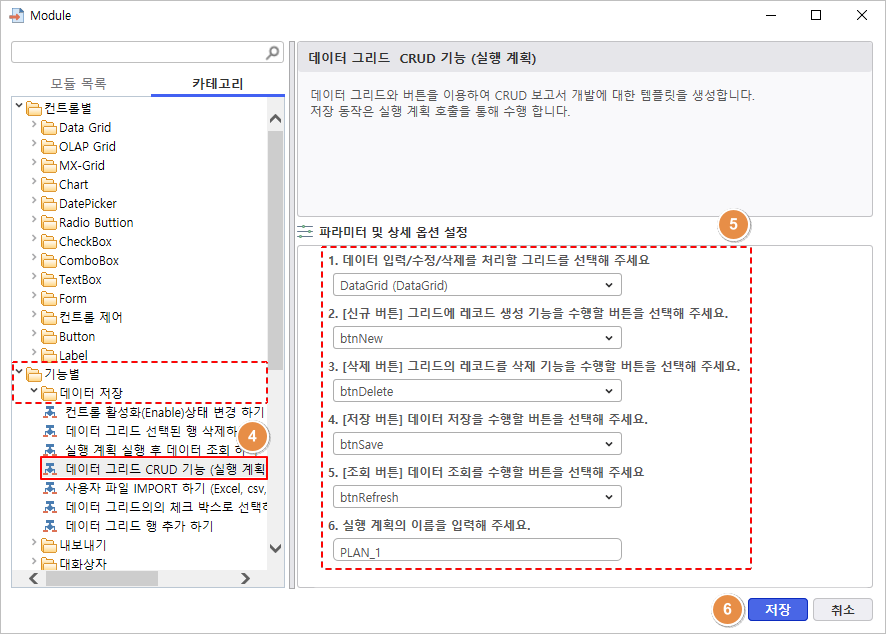
Task: Click the 저장 button
Action: 778,610
